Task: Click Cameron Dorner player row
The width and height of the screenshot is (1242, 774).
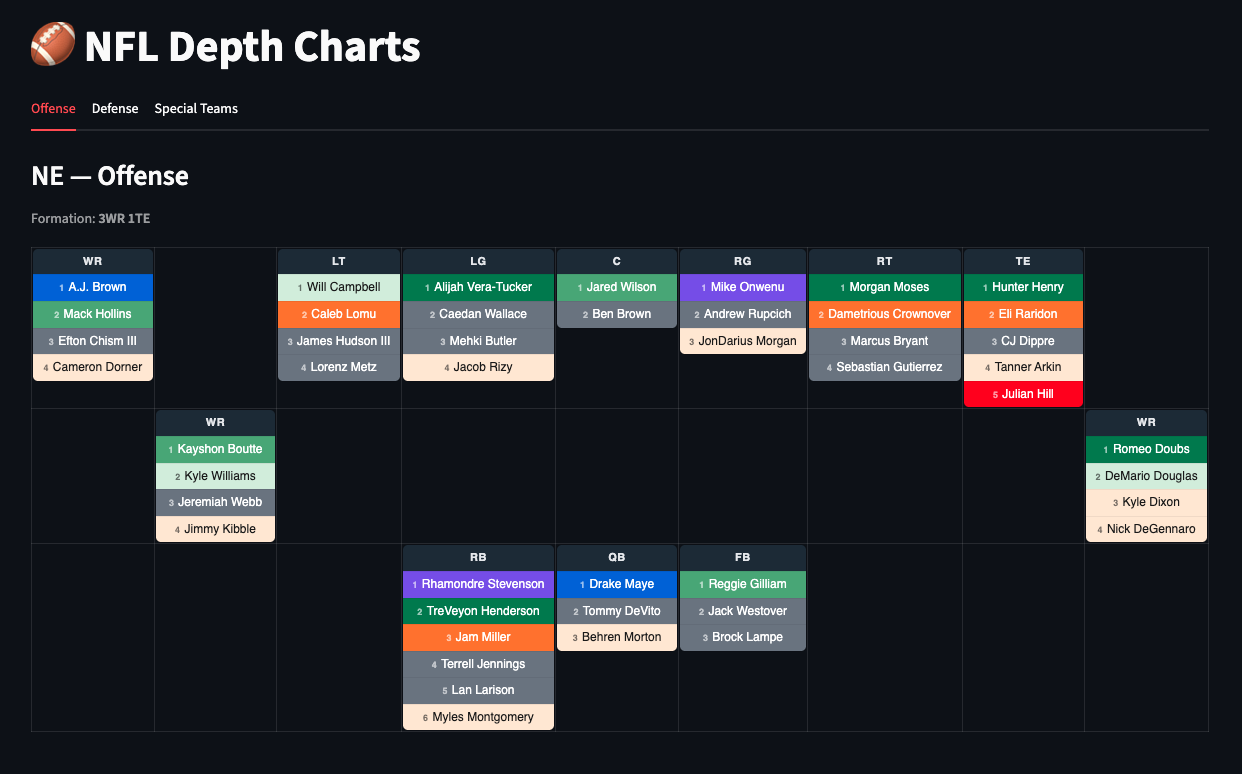Action: [93, 367]
